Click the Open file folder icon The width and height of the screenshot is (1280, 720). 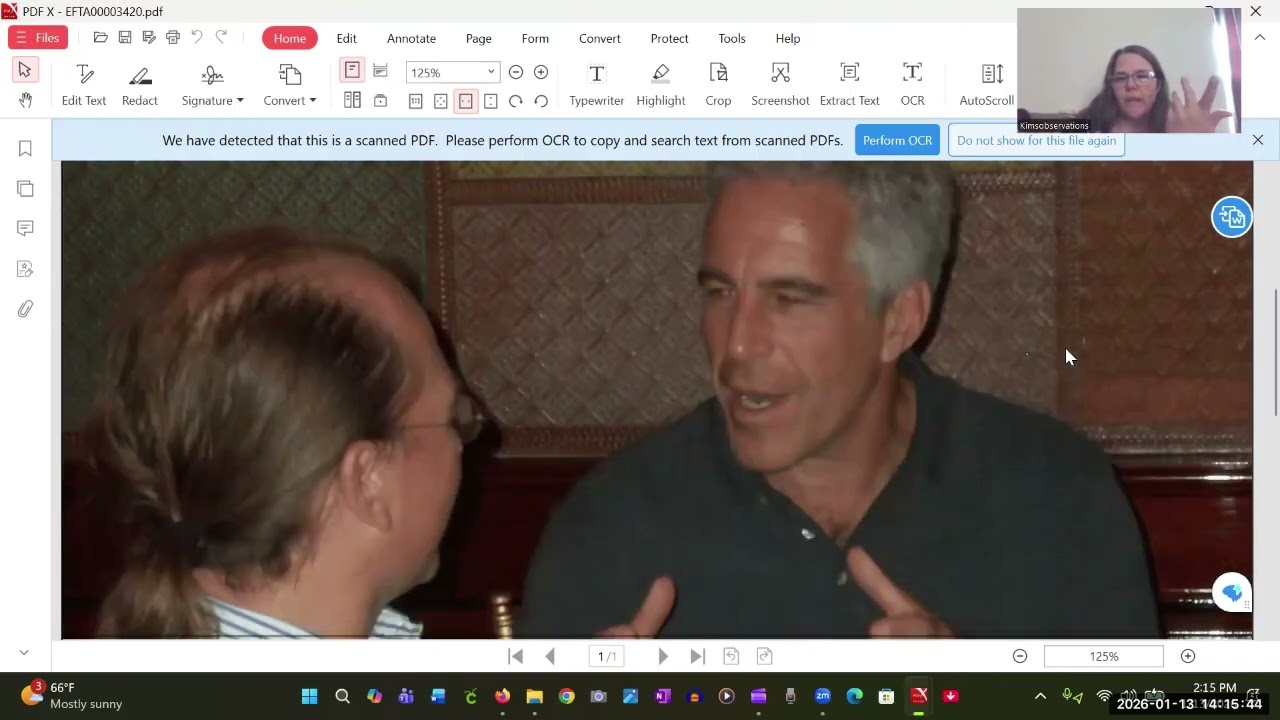tap(100, 38)
